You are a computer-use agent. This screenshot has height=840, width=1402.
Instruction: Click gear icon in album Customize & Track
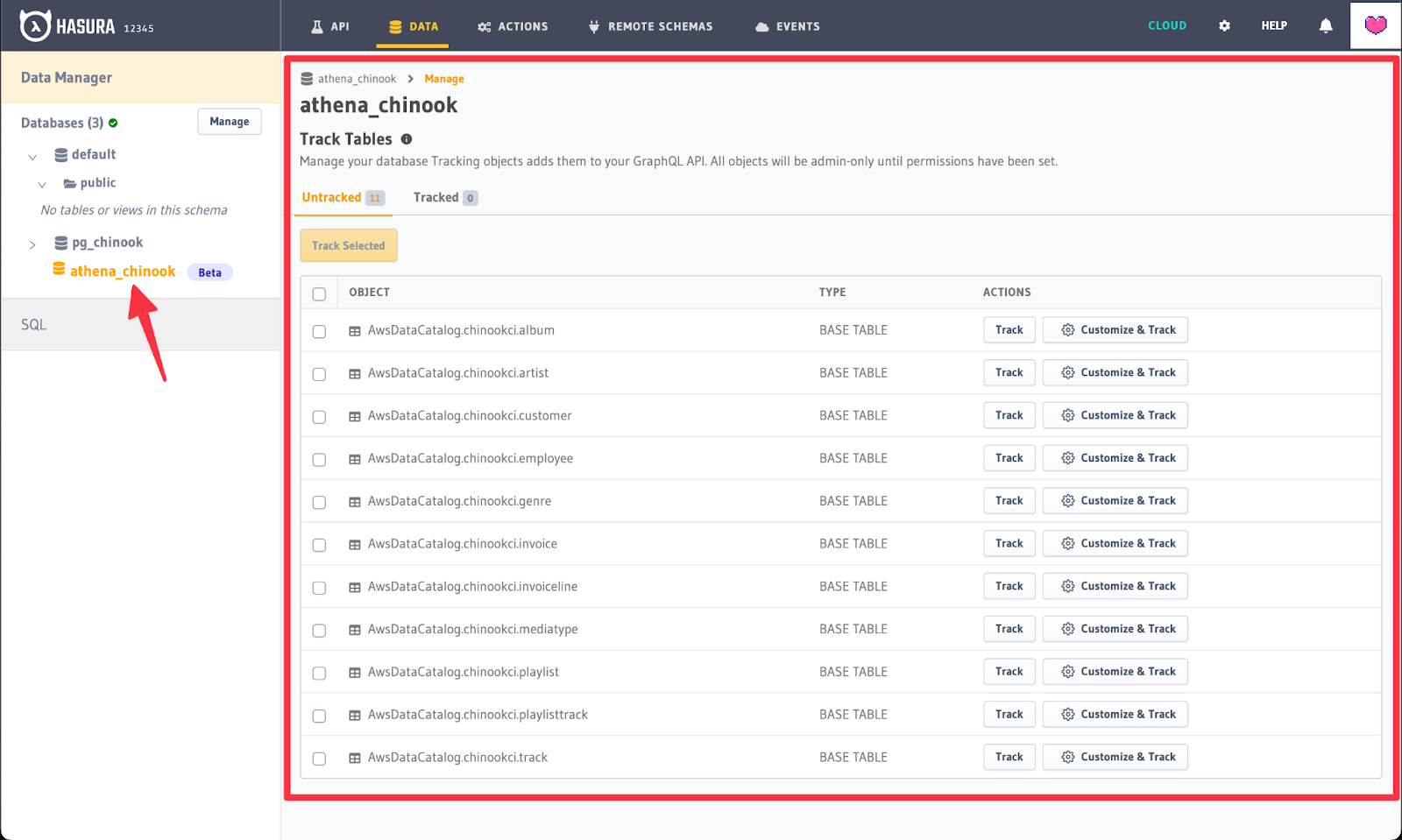point(1068,330)
